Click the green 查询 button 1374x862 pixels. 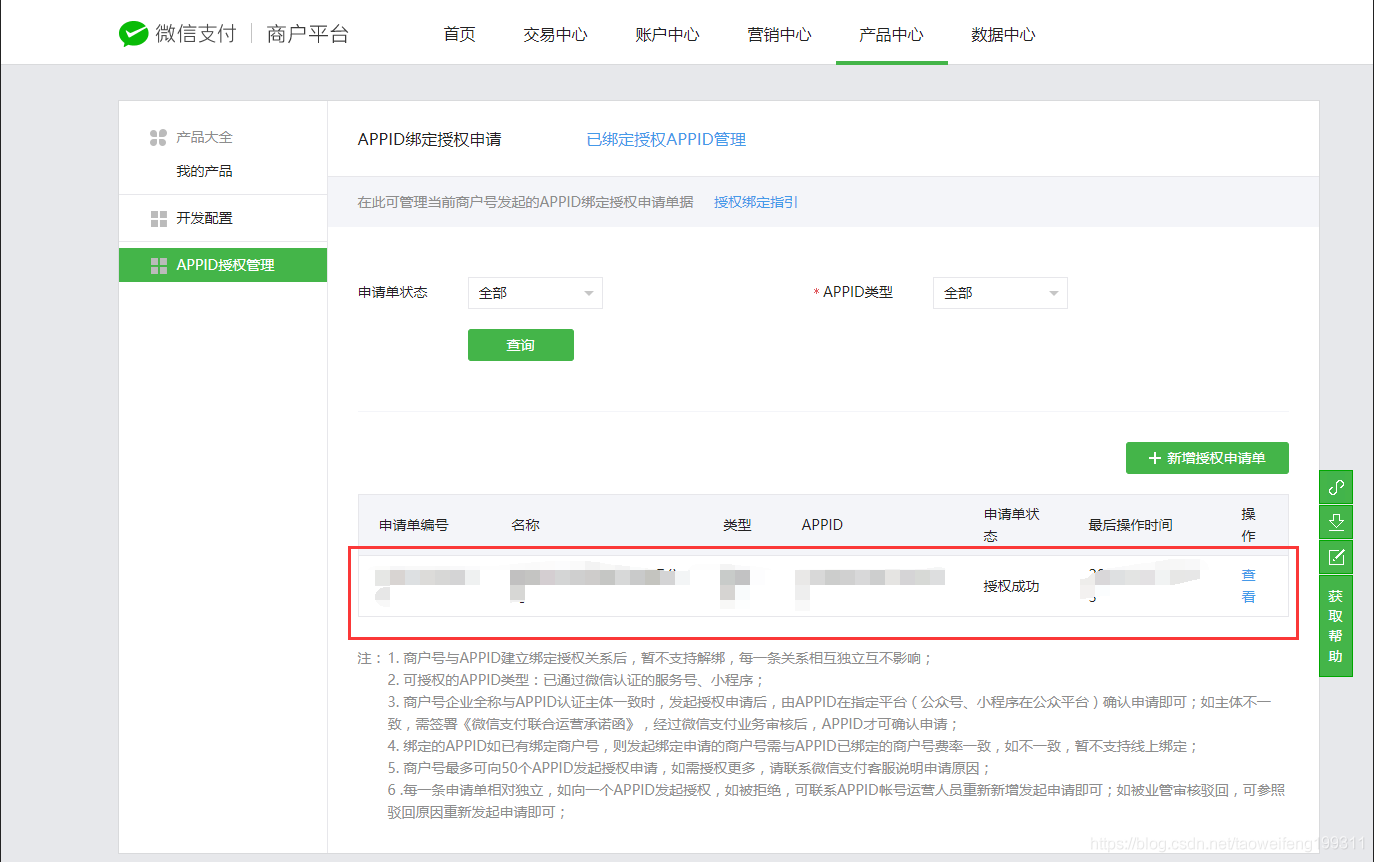pyautogui.click(x=521, y=345)
